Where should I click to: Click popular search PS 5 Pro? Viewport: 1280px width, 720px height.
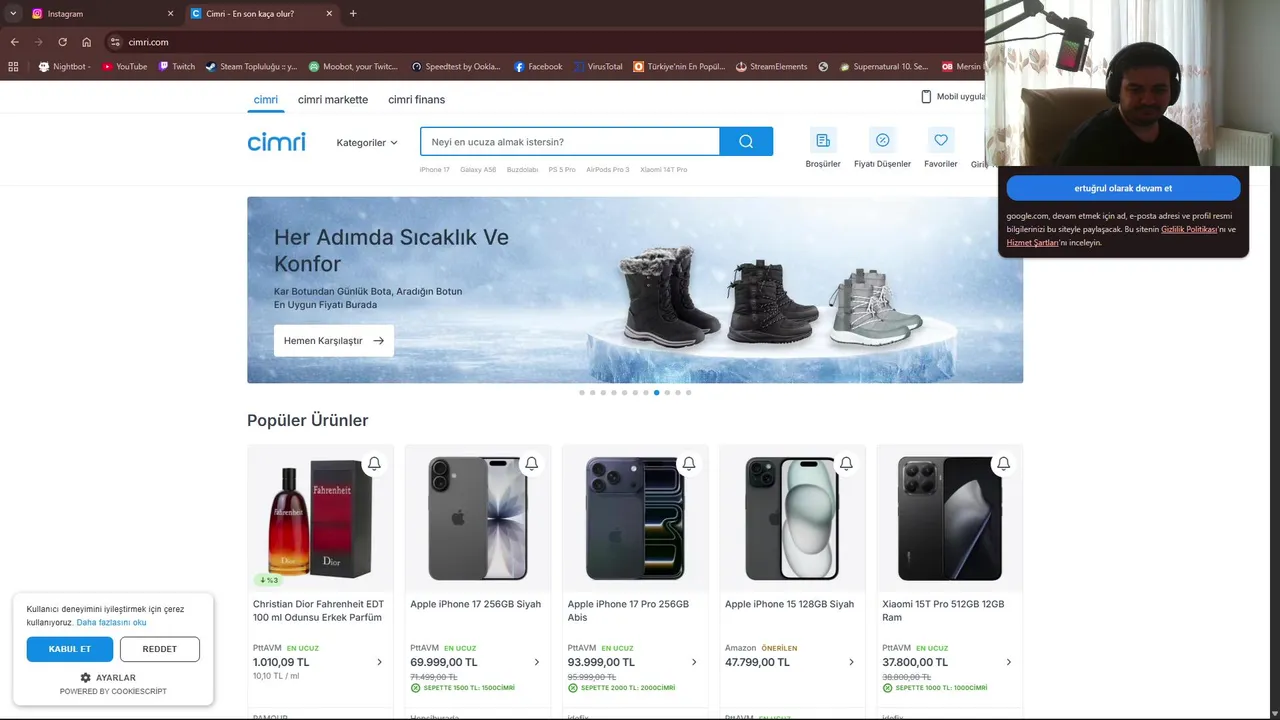coord(562,170)
